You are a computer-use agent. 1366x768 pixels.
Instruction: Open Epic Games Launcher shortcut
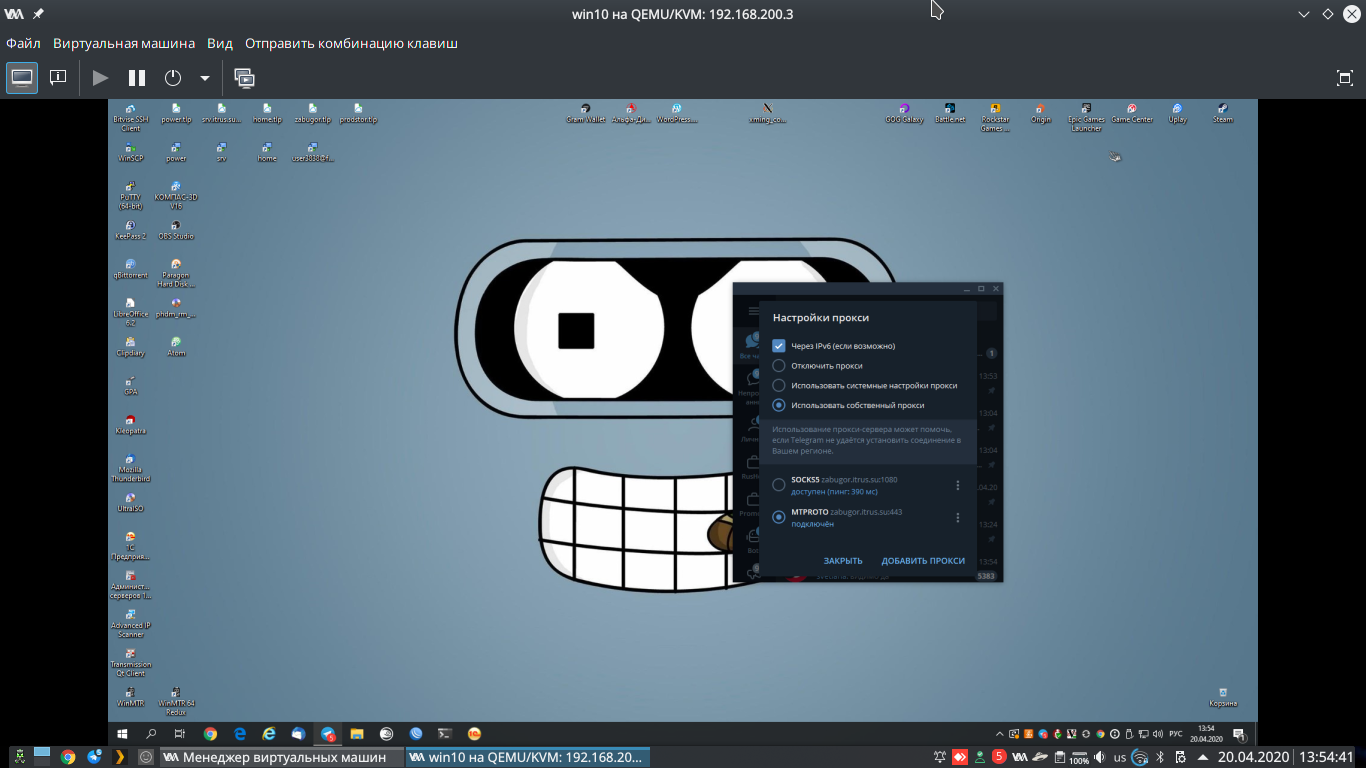[1086, 117]
